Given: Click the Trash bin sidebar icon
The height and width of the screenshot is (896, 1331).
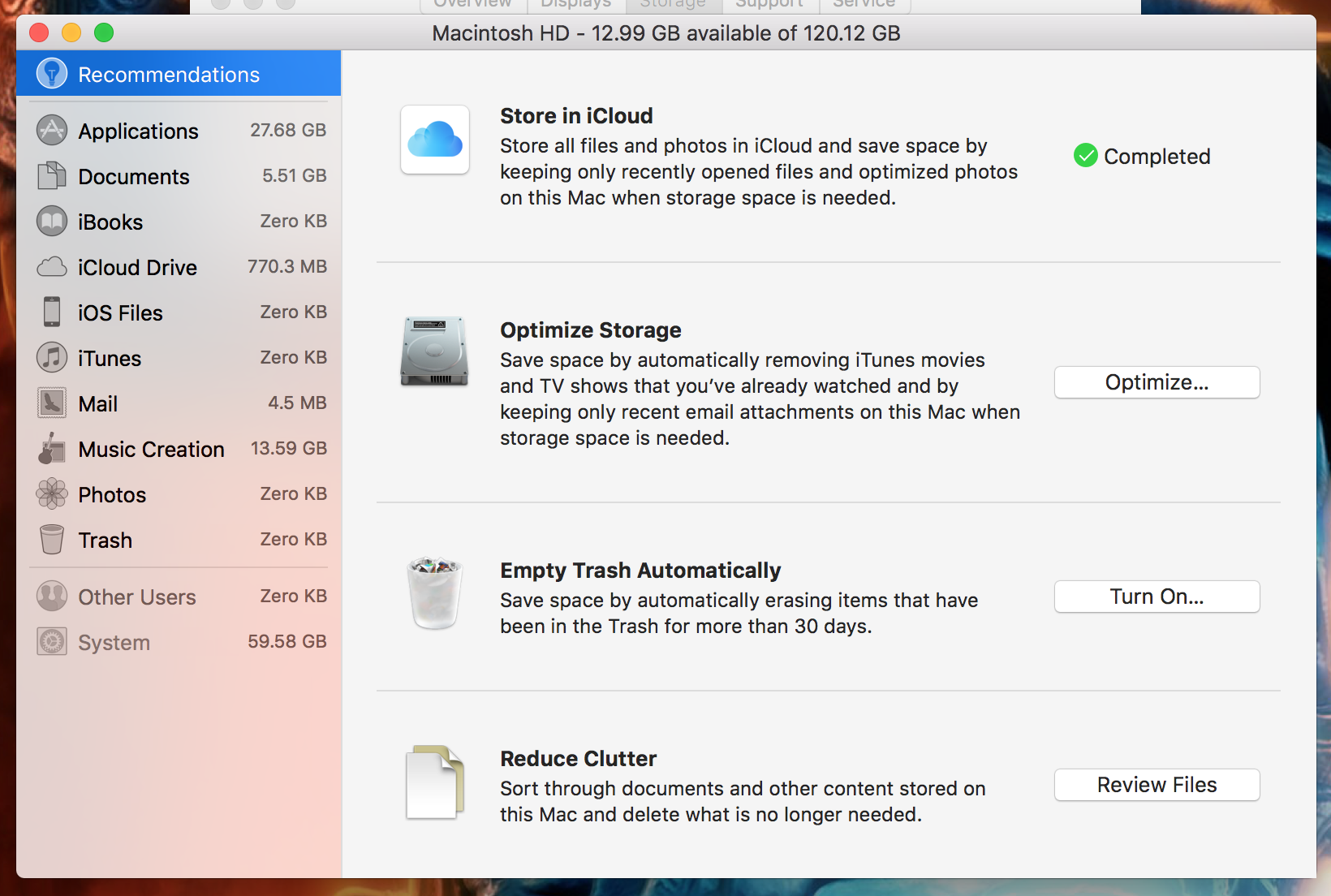Looking at the screenshot, I should tap(52, 539).
